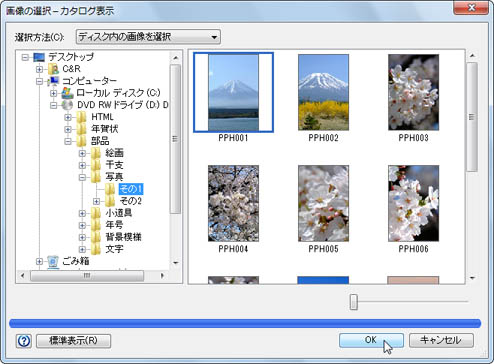494x364 pixels.
Task: Click the thumbnail size slider handle
Action: click(x=354, y=302)
